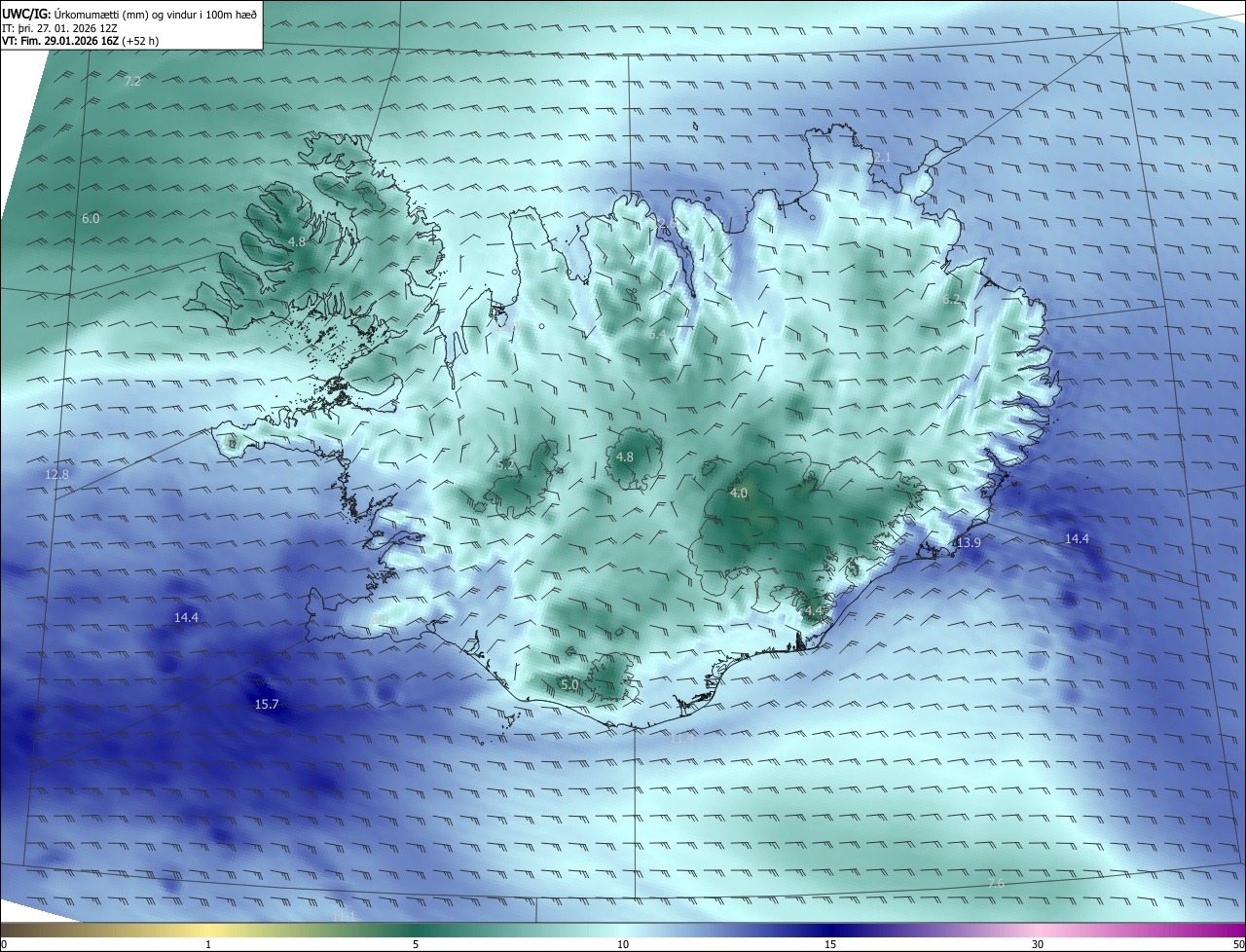The image size is (1246, 952).
Task: Click the '1' tick on the colour scale
Action: (208, 944)
